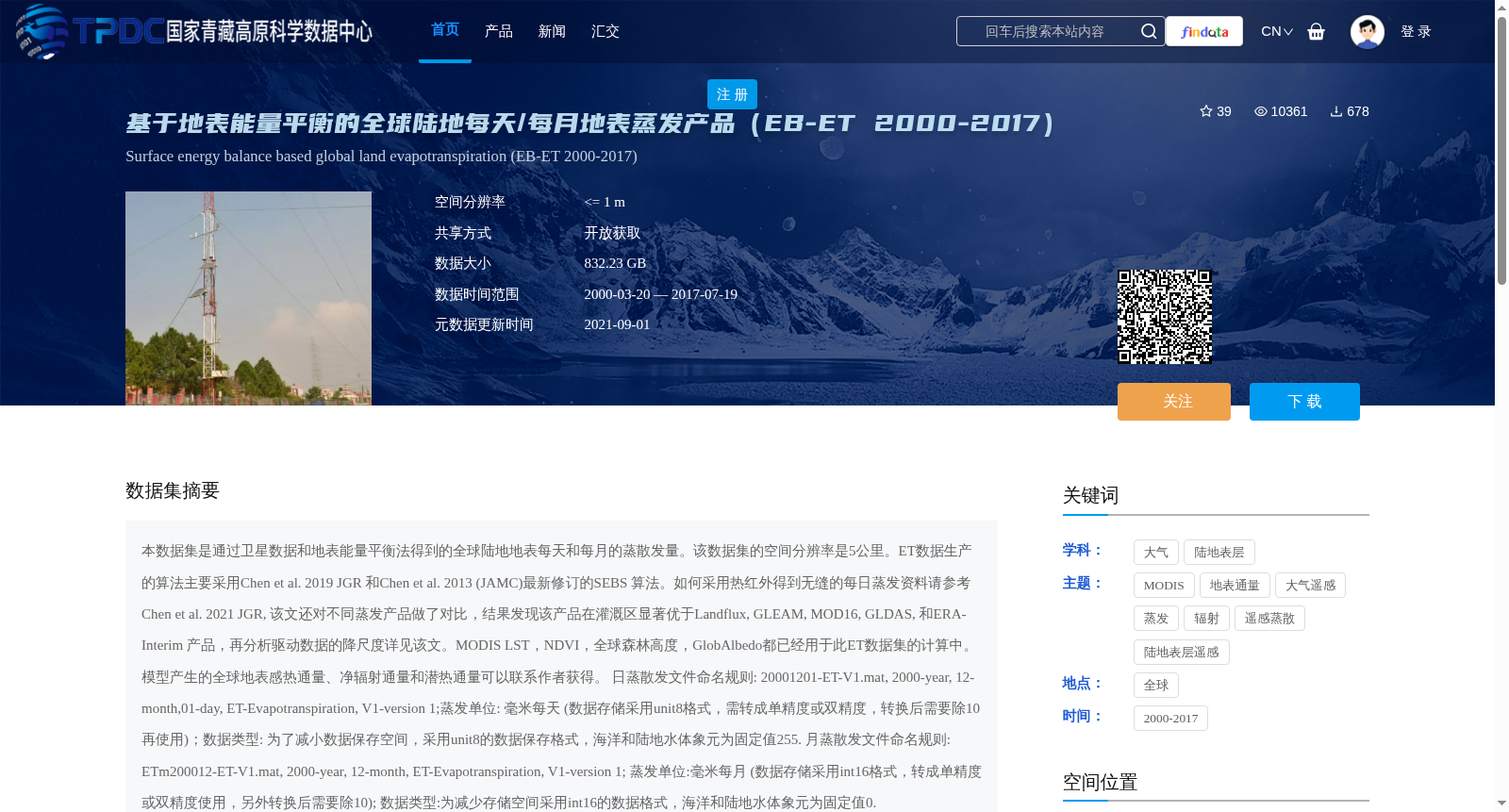This screenshot has width=1509, height=812.
Task: Click the orange 关注 follow button
Action: (1174, 402)
